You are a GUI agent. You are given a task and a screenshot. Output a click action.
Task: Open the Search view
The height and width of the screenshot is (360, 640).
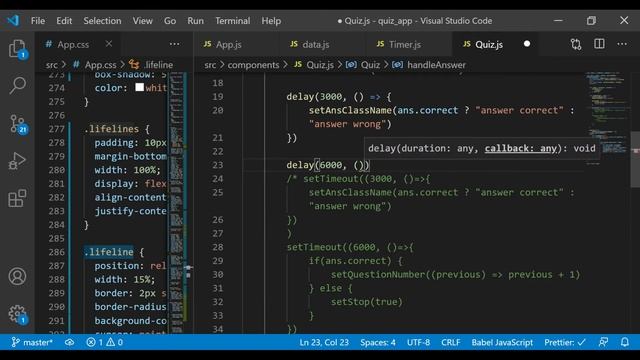click(x=17, y=85)
